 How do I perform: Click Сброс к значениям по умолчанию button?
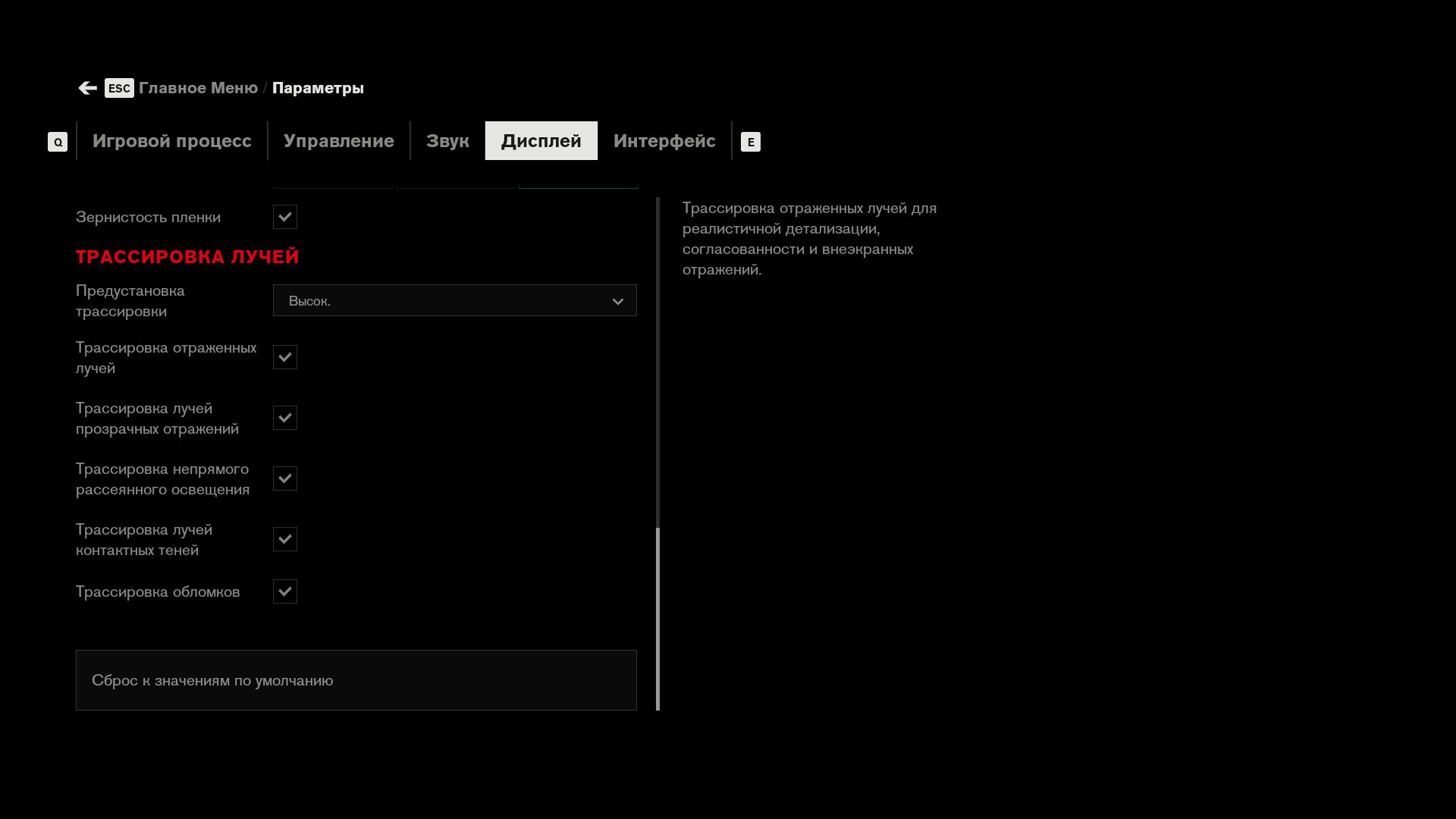pos(356,680)
